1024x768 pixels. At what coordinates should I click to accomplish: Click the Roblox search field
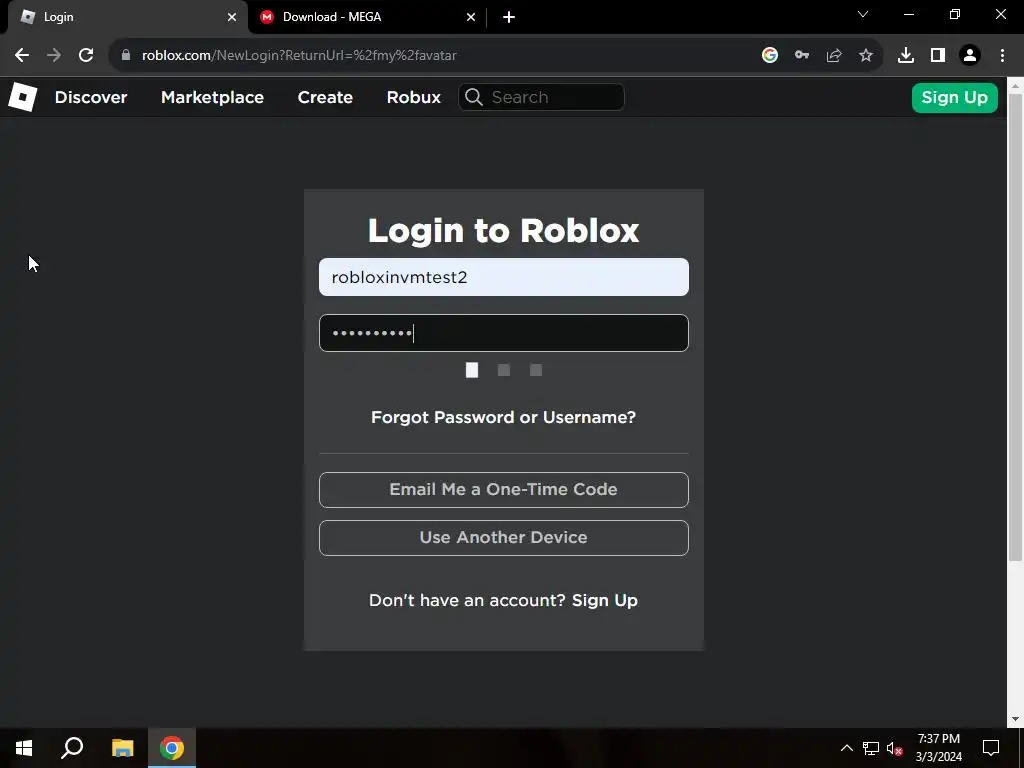(x=541, y=97)
